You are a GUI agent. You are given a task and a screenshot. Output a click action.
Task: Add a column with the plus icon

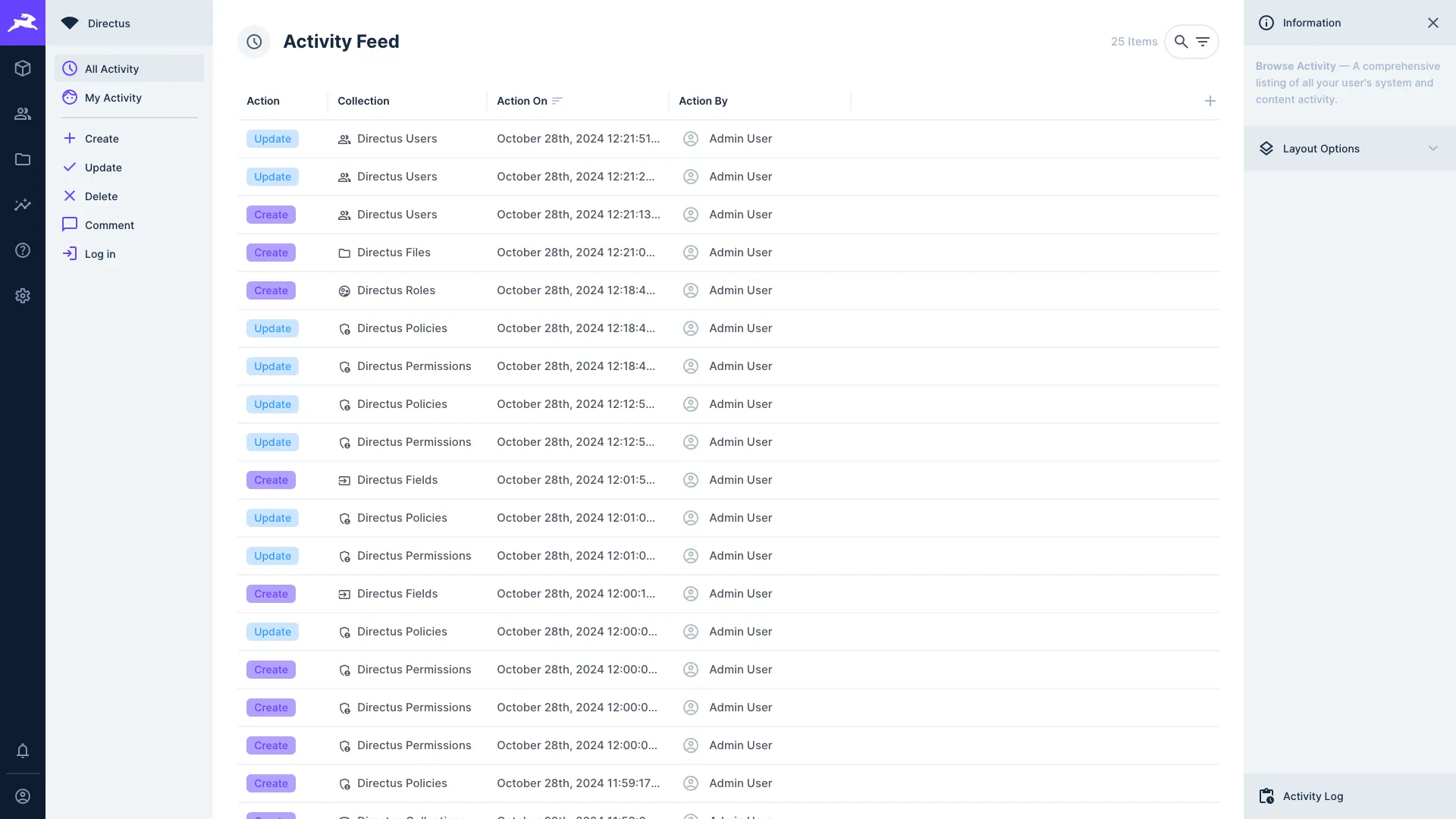pos(1210,101)
